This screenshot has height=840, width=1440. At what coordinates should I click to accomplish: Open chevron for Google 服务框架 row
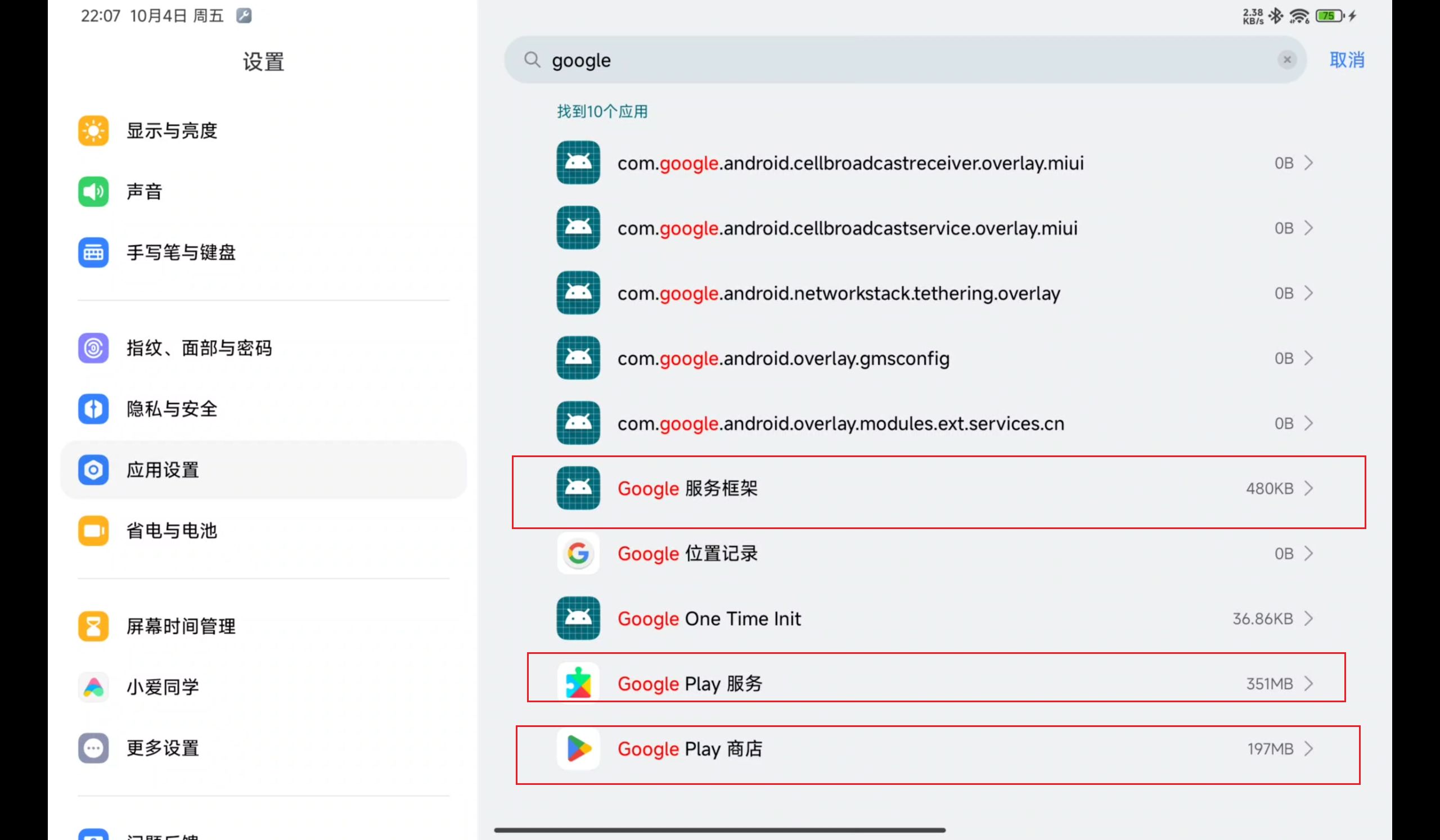pos(1308,488)
